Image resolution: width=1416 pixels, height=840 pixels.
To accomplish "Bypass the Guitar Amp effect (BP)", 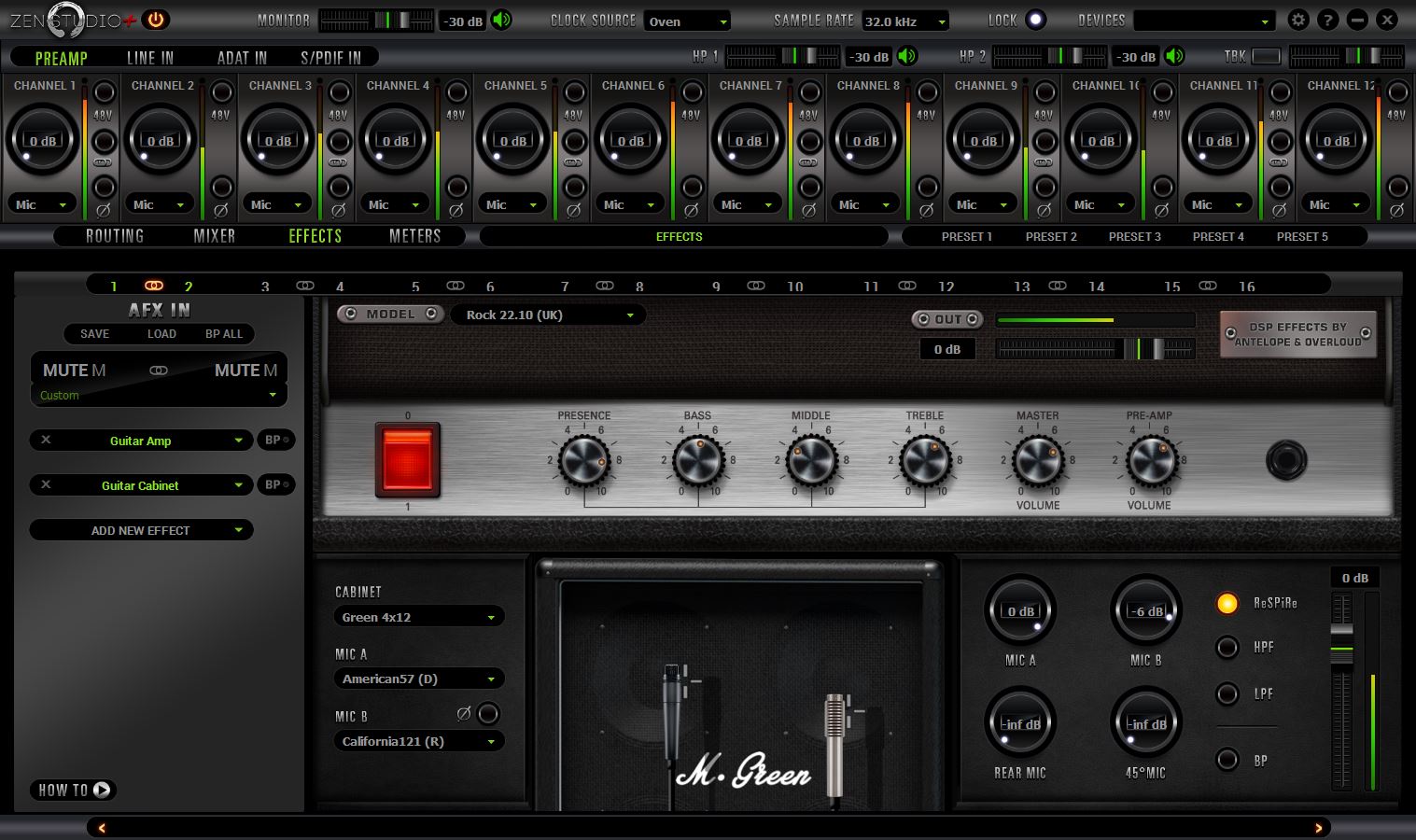I will 276,440.
